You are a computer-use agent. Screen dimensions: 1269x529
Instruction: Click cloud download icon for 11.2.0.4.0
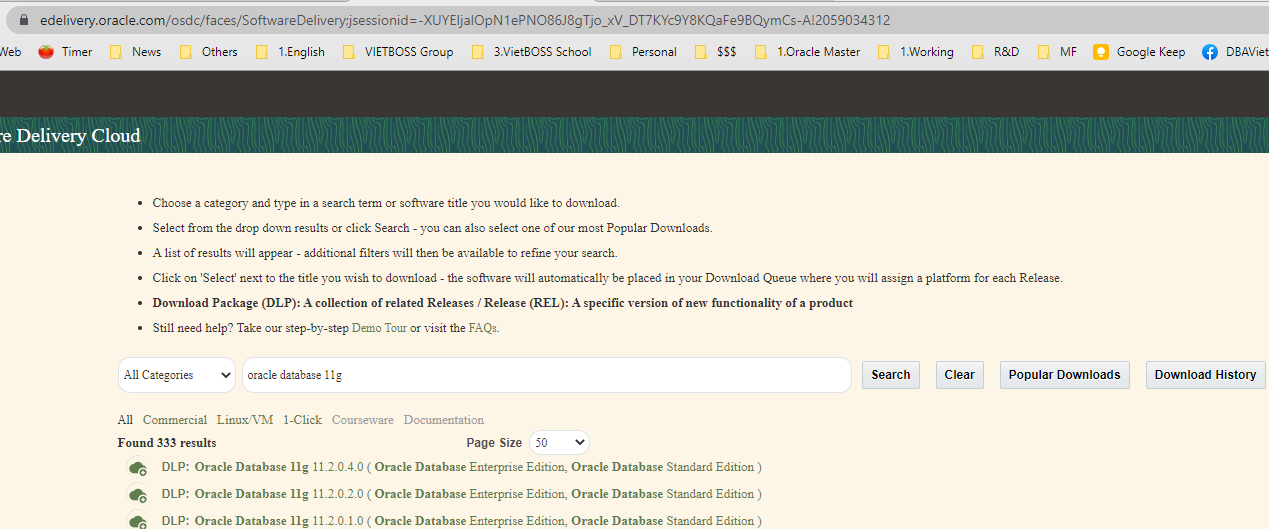138,467
